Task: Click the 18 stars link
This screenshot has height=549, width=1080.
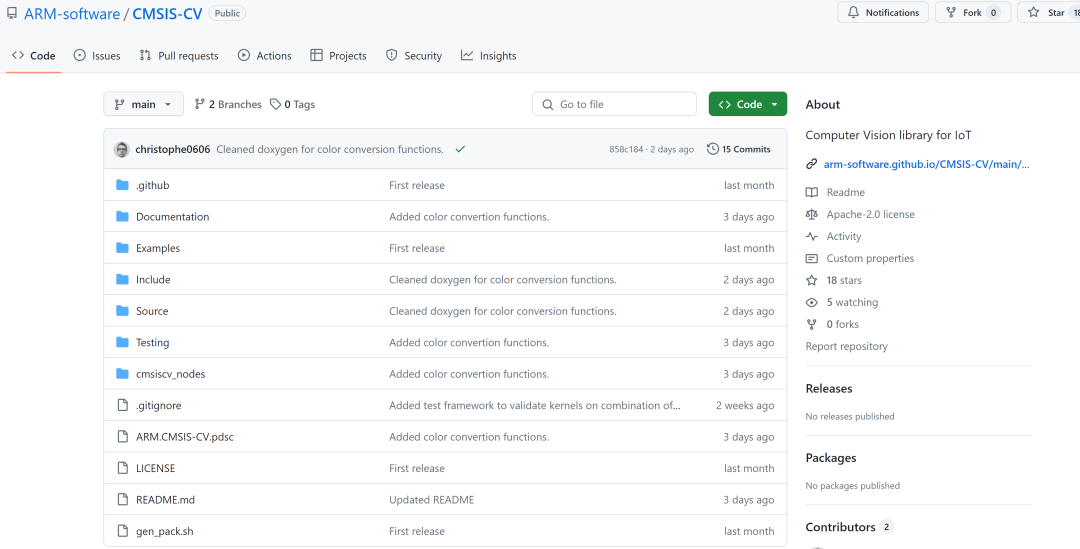Action: [844, 280]
